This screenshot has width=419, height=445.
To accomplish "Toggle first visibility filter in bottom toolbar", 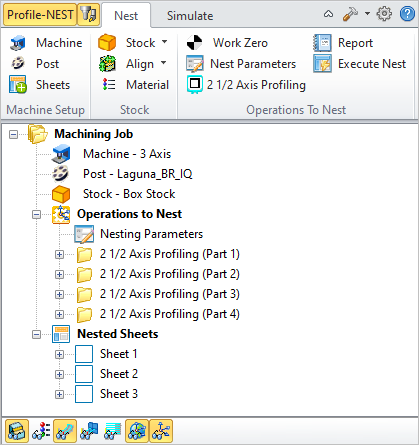I will click(17, 431).
